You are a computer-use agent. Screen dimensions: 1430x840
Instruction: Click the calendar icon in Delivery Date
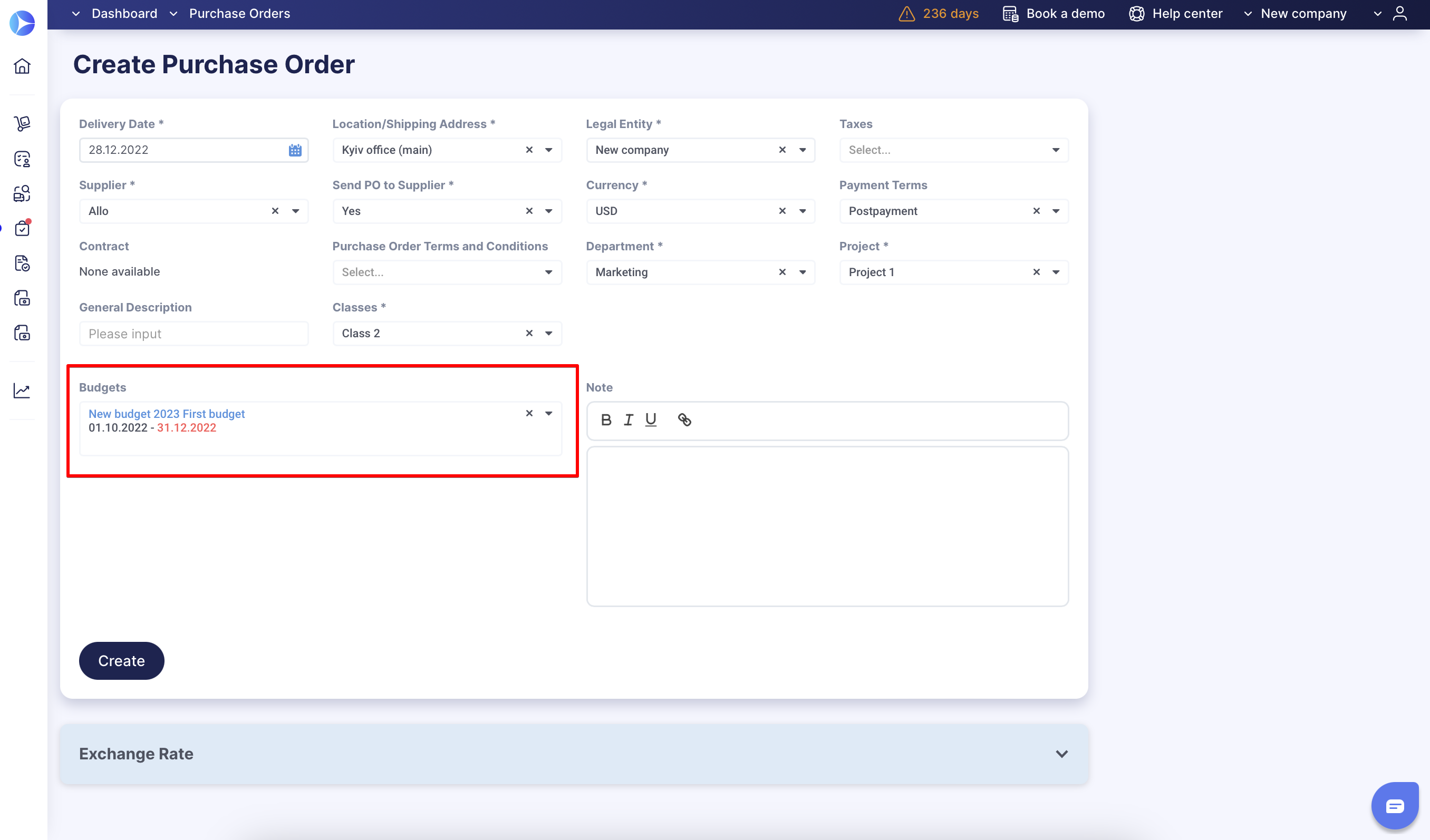pos(295,150)
